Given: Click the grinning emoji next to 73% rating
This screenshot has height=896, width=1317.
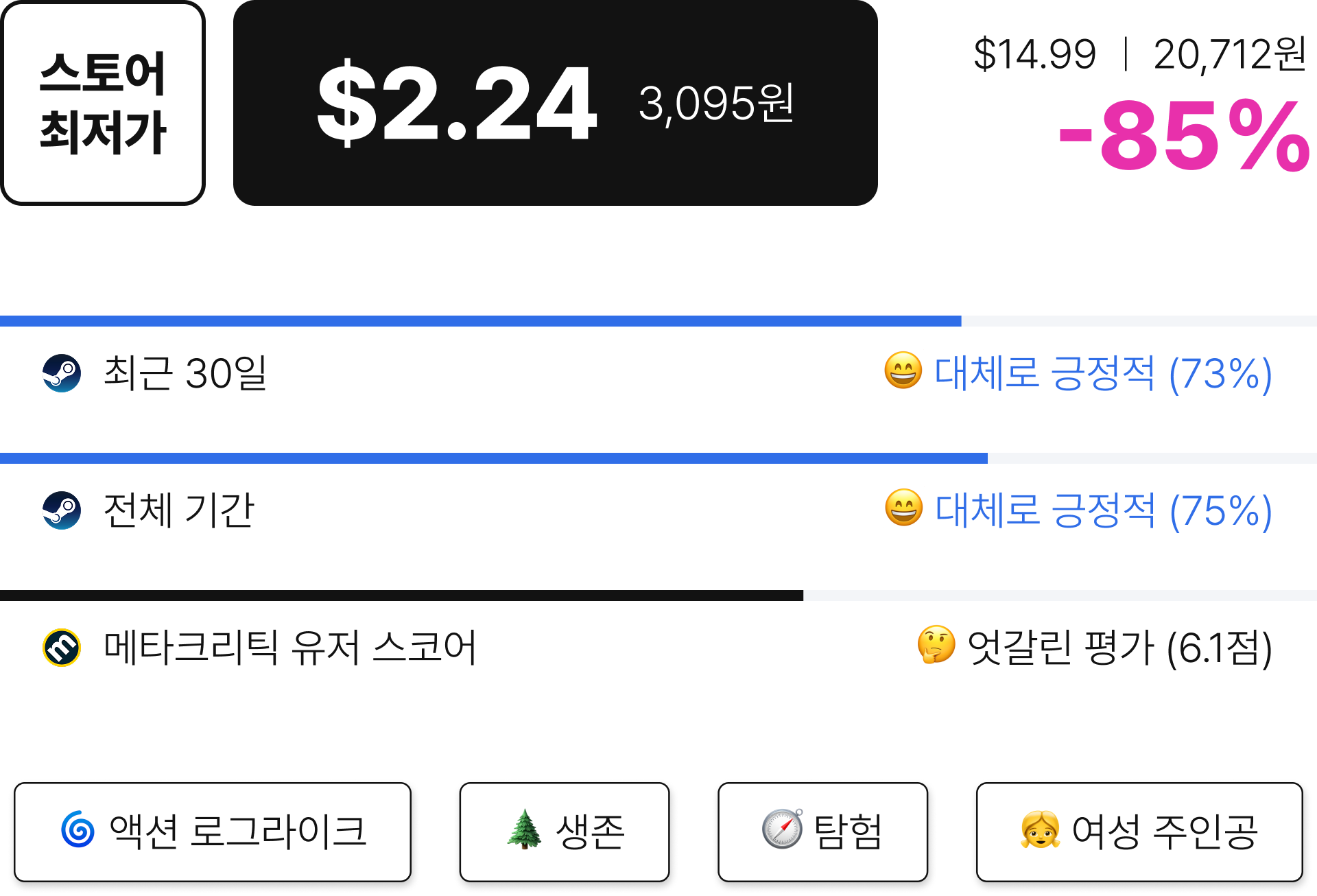Looking at the screenshot, I should [903, 371].
